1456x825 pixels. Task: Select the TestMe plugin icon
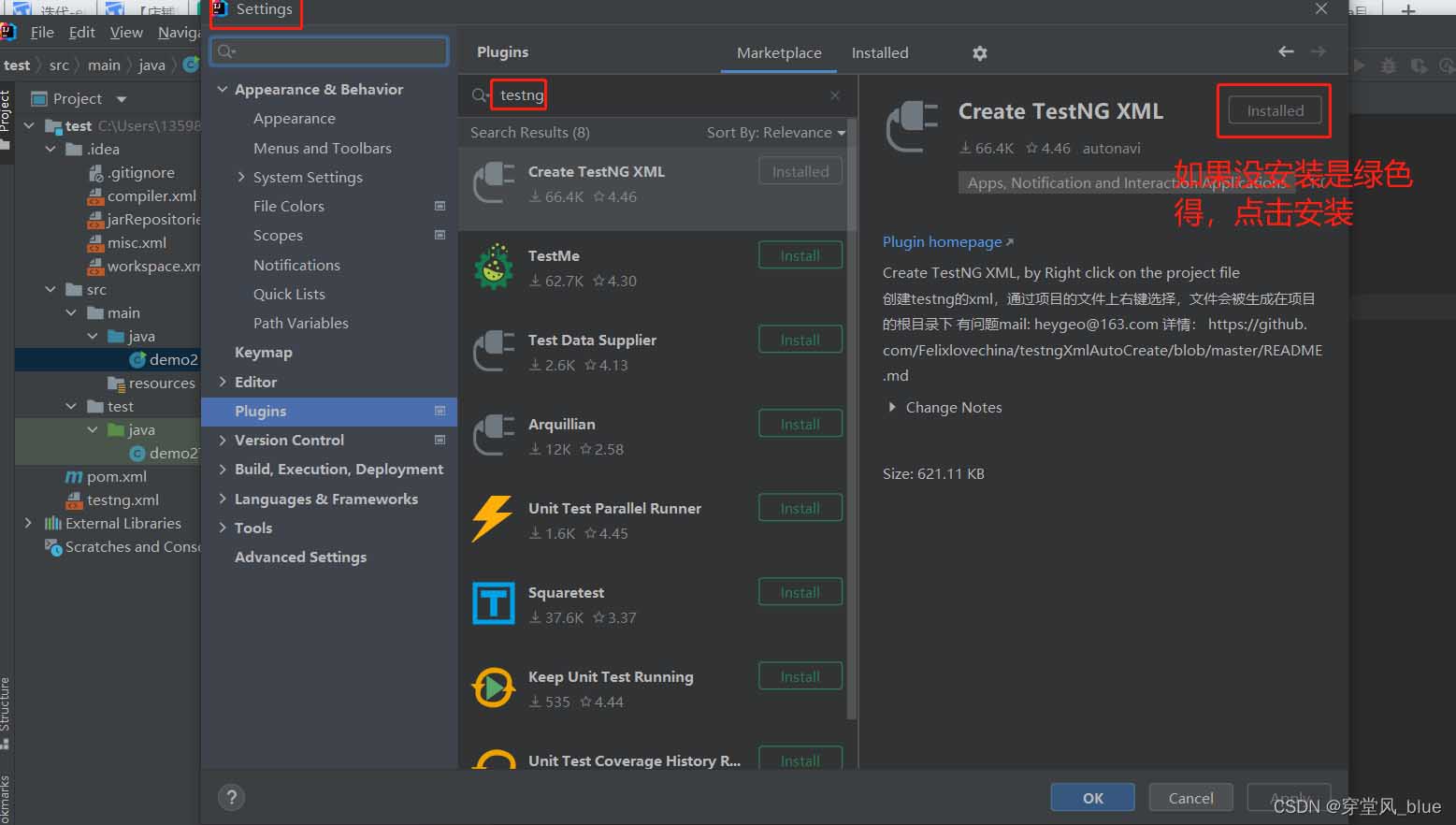tap(493, 268)
